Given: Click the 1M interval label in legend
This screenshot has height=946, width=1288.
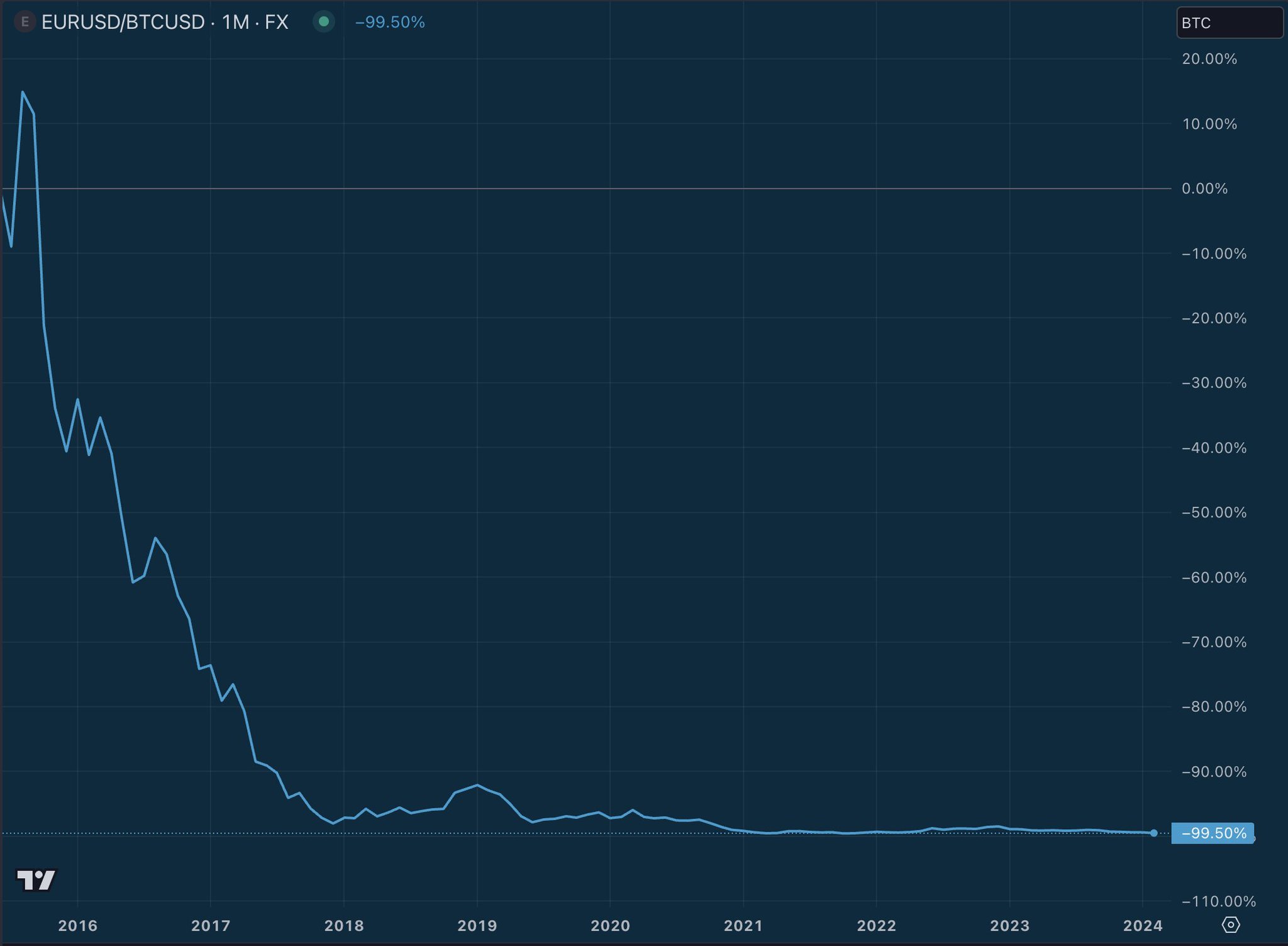Looking at the screenshot, I should click(236, 23).
